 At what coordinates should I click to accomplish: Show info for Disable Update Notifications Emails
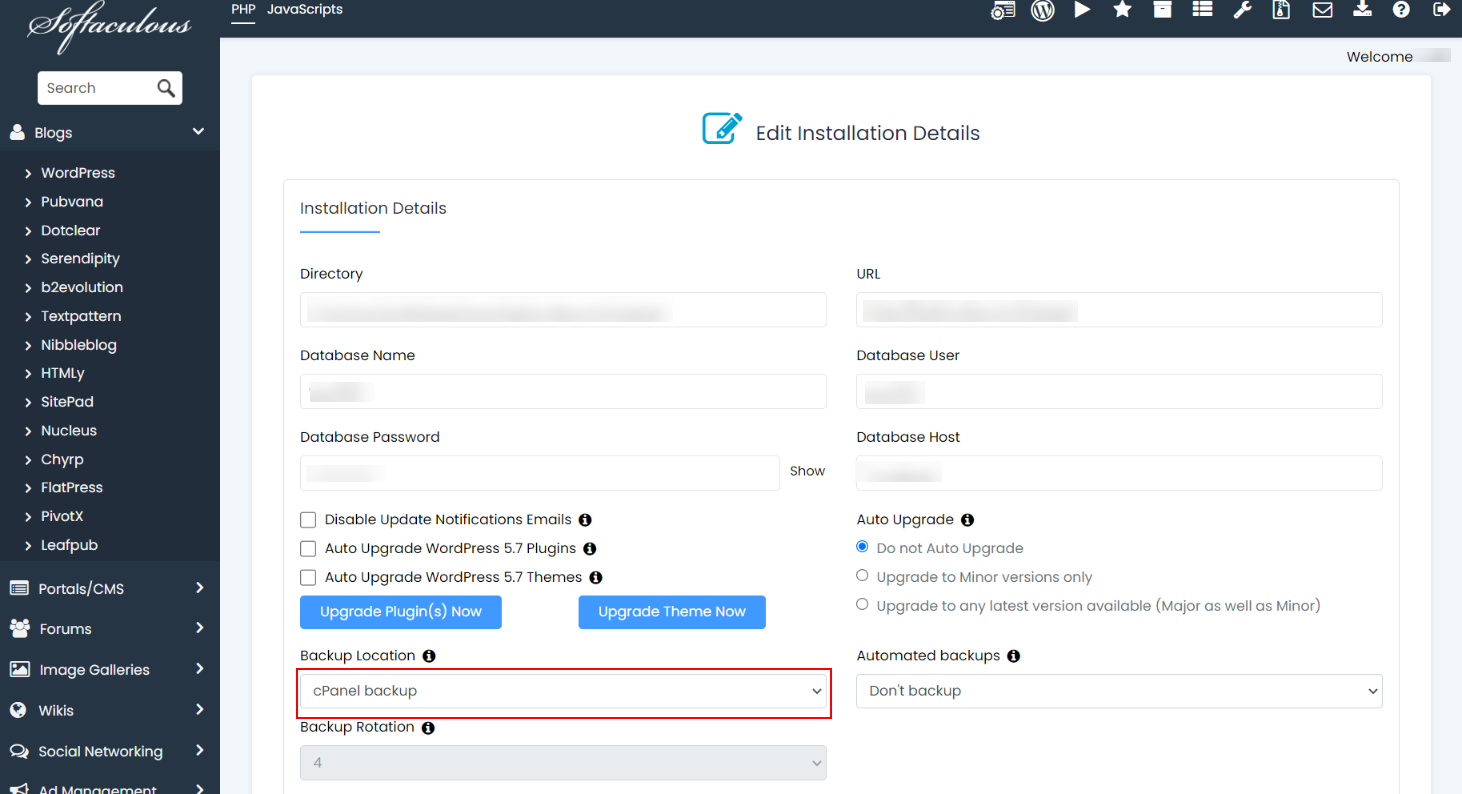coord(585,520)
